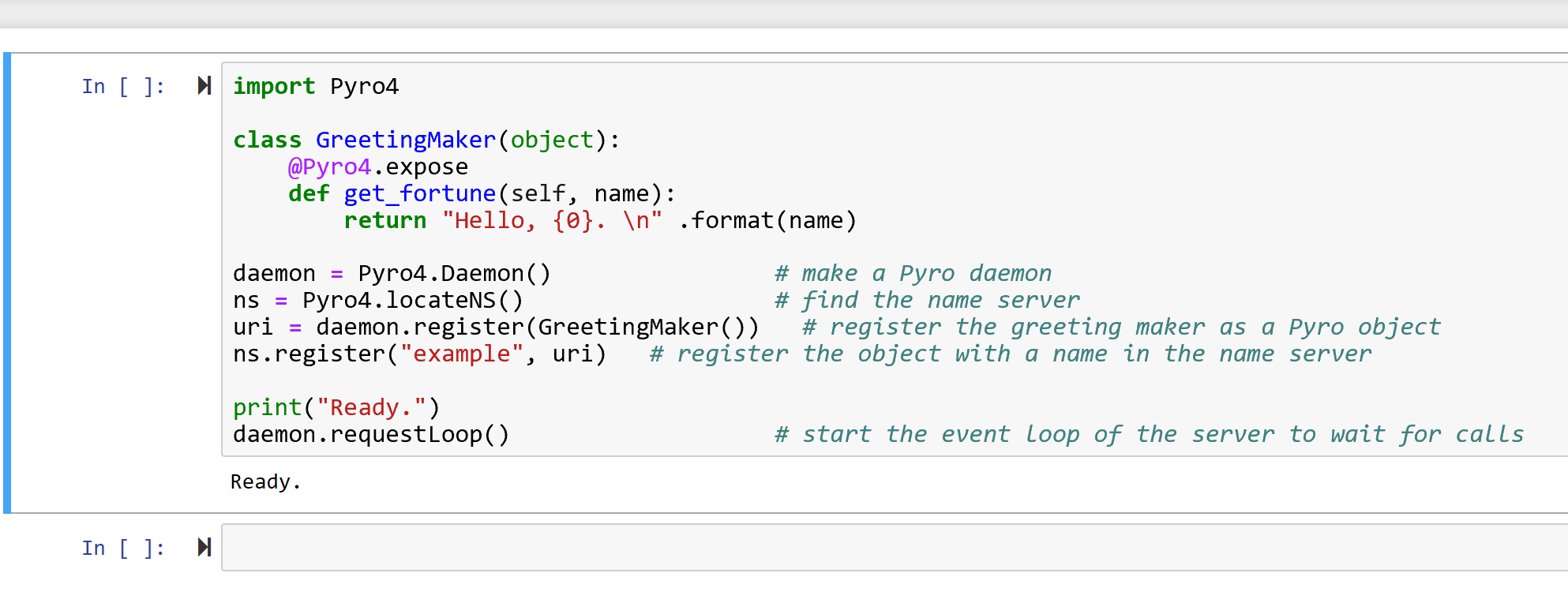The height and width of the screenshot is (603, 1568).
Task: Click comment '# start the event loop of the server'
Action: pos(1025,434)
